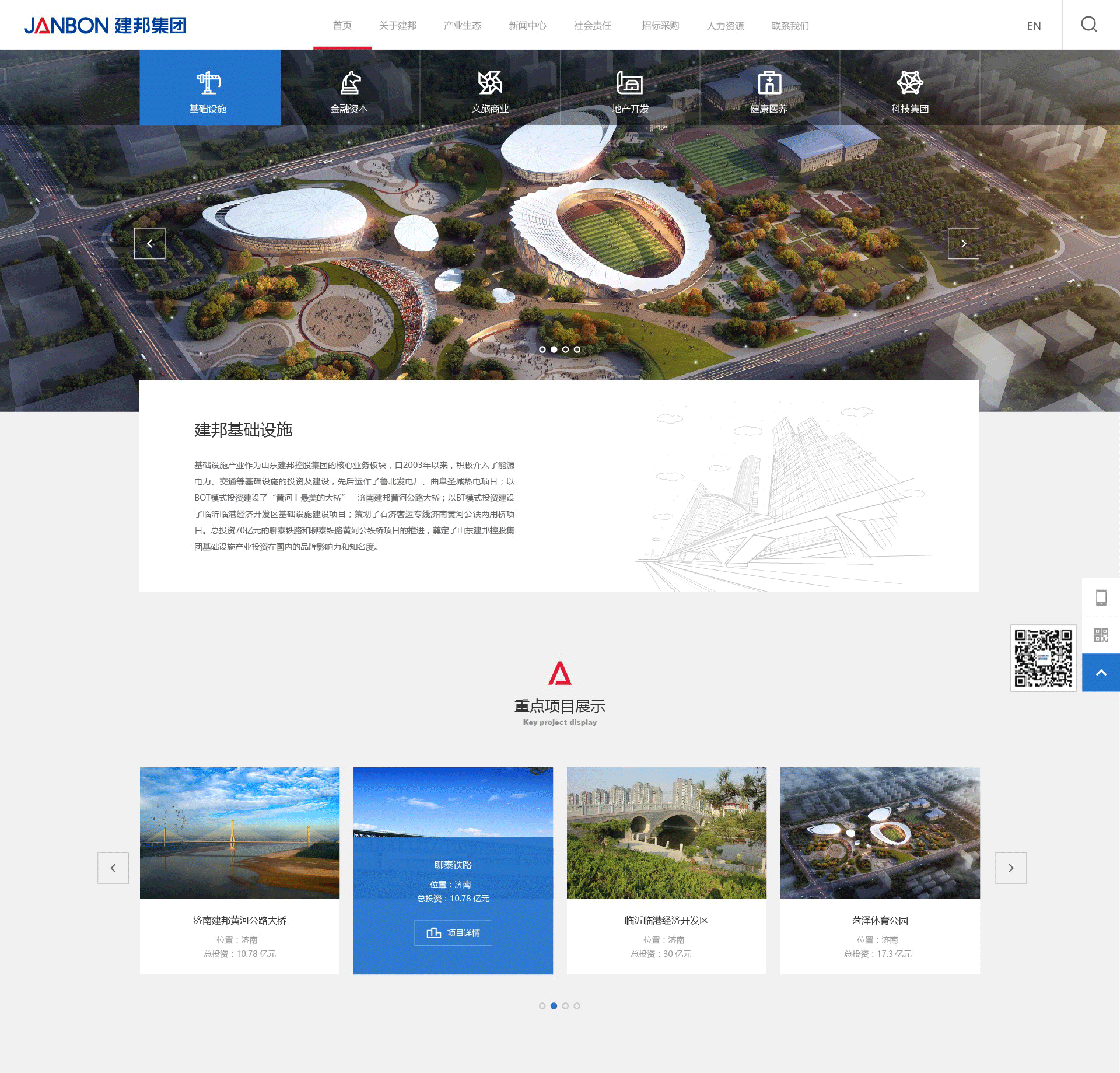Open the 新闻中心 menu item
Image resolution: width=1120 pixels, height=1073 pixels.
click(x=527, y=26)
